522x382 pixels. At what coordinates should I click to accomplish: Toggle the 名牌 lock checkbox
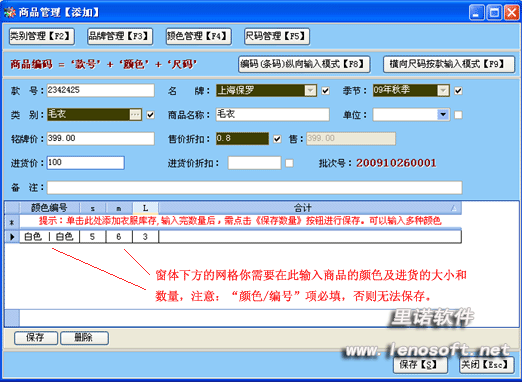point(325,91)
